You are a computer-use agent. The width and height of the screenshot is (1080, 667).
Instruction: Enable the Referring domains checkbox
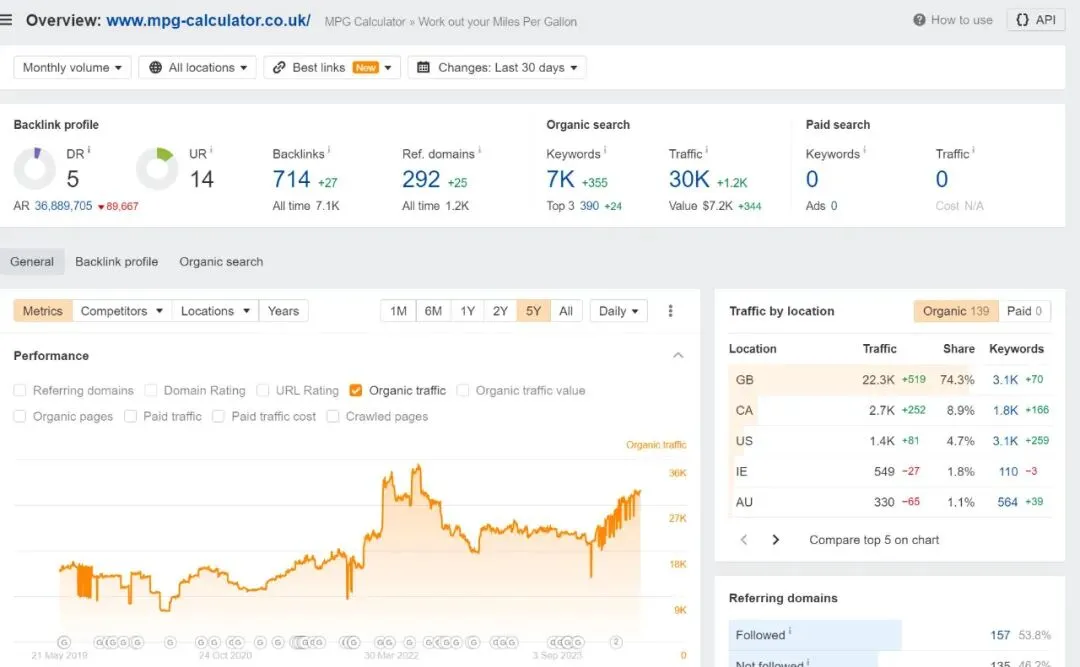20,391
